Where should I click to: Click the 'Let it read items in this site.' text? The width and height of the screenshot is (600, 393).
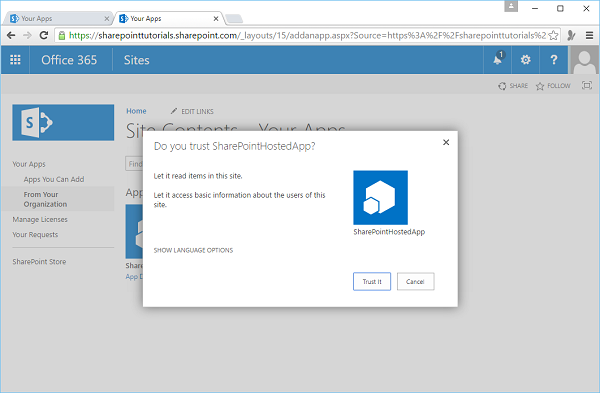(x=198, y=176)
